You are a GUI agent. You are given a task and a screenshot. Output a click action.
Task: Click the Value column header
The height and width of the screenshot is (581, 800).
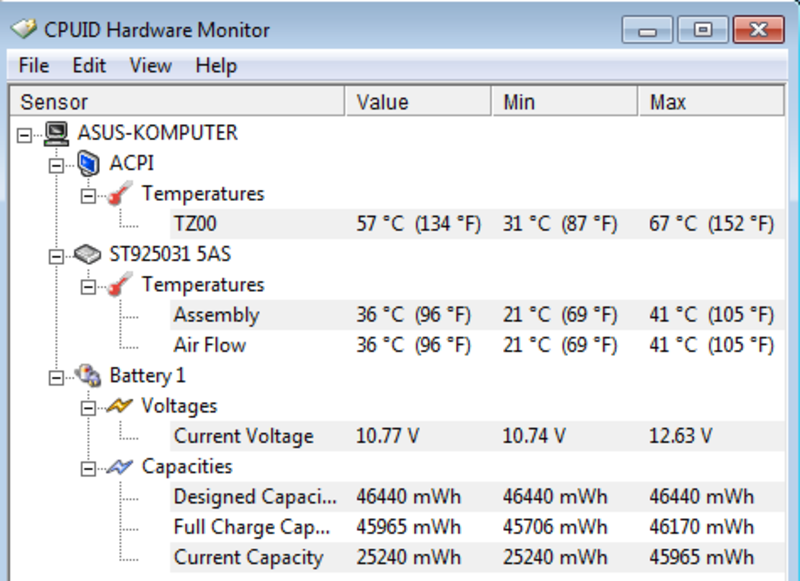pos(418,102)
